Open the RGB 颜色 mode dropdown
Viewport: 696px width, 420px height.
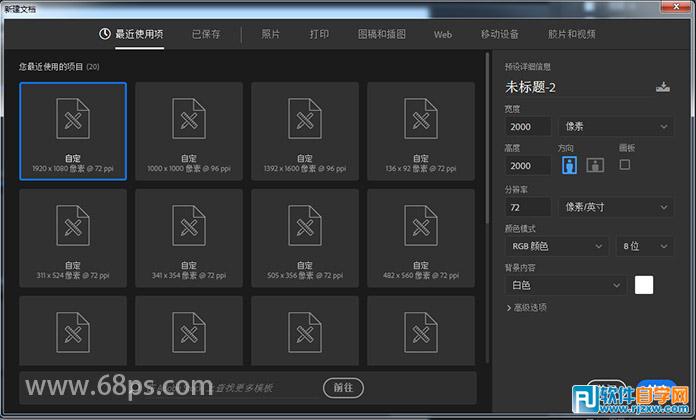(x=557, y=246)
